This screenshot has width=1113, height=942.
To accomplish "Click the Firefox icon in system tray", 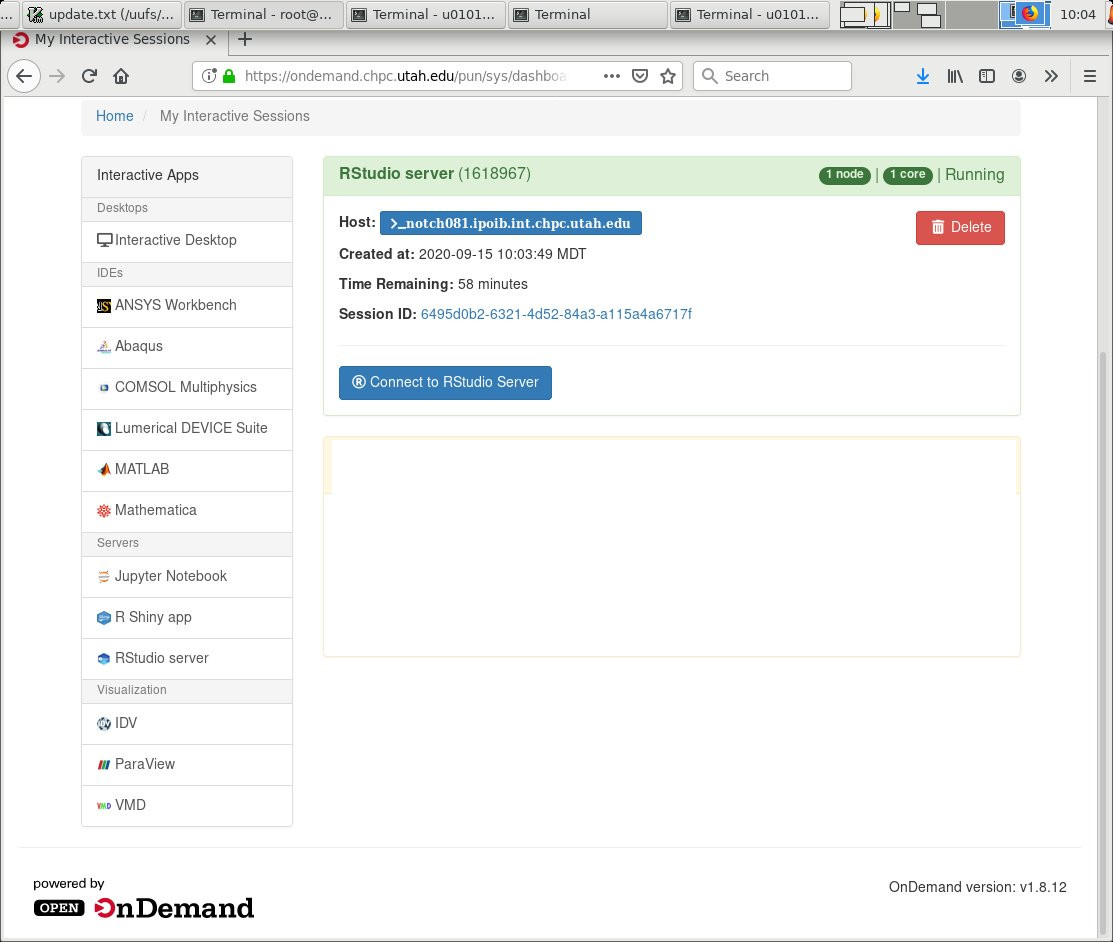I will (x=1030, y=13).
